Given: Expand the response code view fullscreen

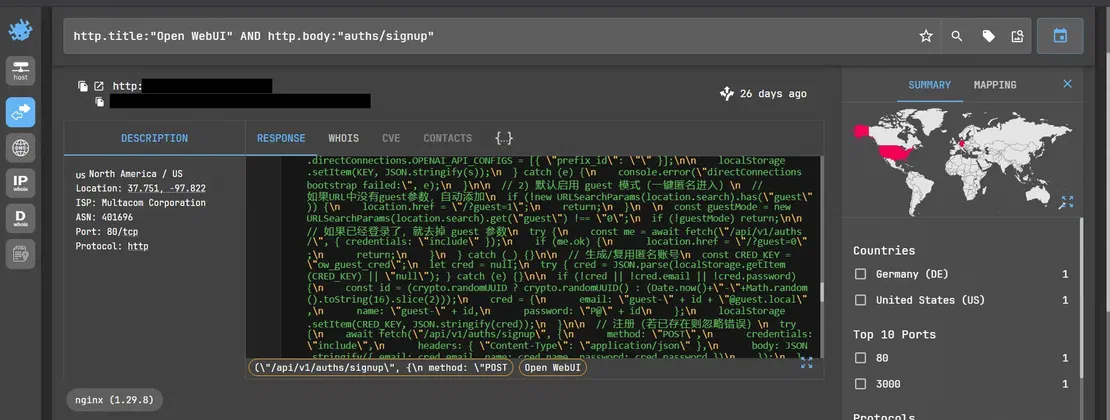Looking at the screenshot, I should [x=806, y=363].
